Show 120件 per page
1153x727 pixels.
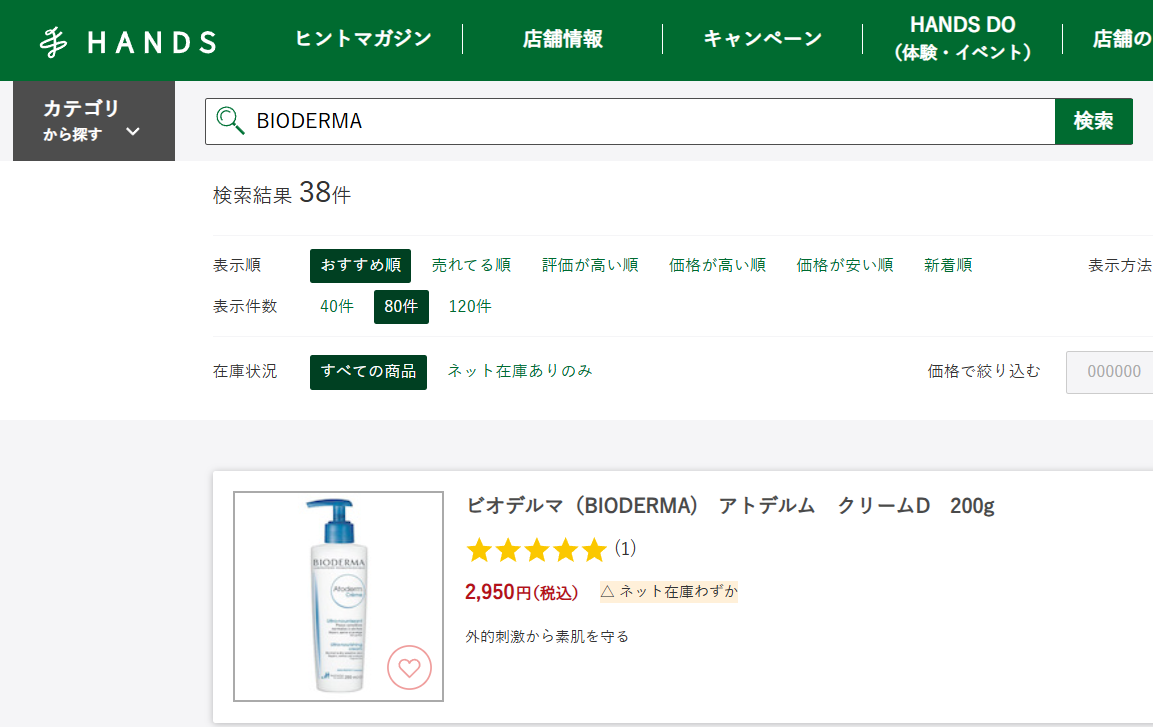point(470,307)
